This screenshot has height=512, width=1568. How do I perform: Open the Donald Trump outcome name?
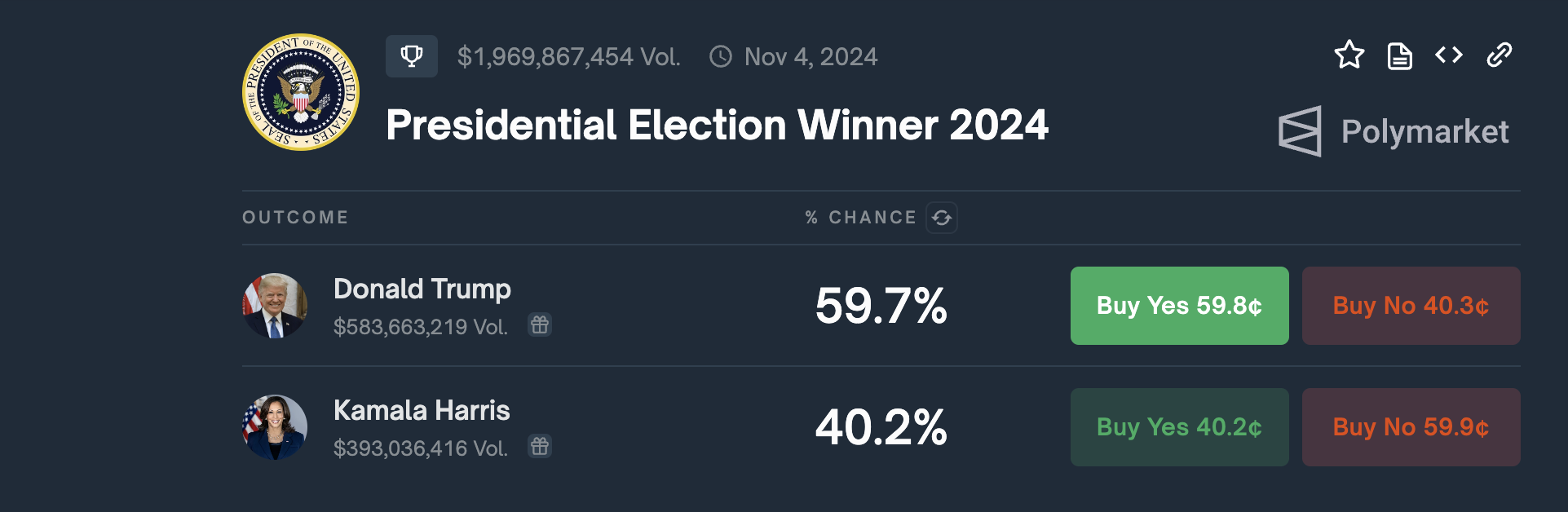pos(422,289)
